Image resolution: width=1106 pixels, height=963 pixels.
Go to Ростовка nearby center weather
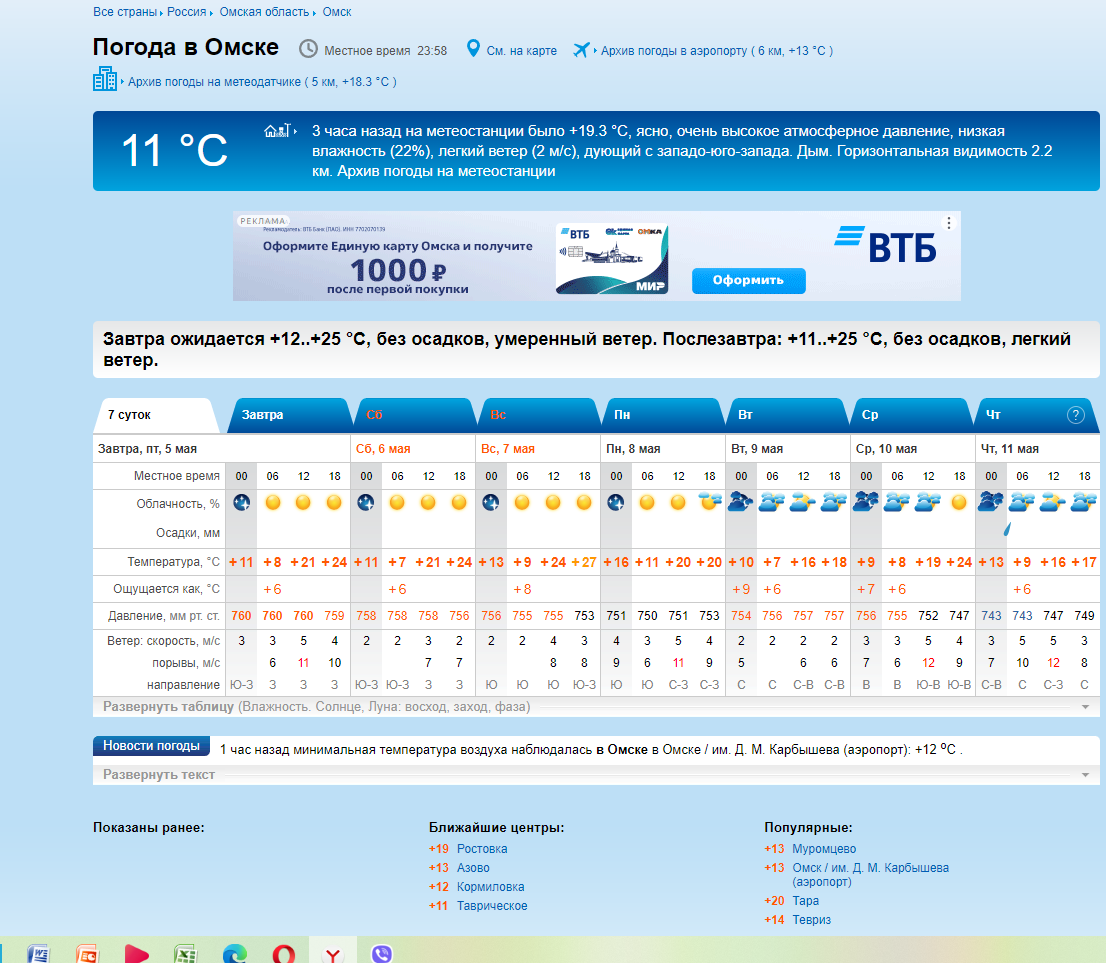(482, 849)
